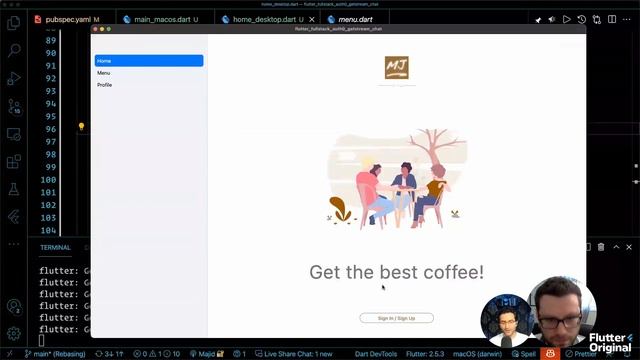Open Dart DevTools from status bar
This screenshot has width=640, height=360.
[376, 354]
